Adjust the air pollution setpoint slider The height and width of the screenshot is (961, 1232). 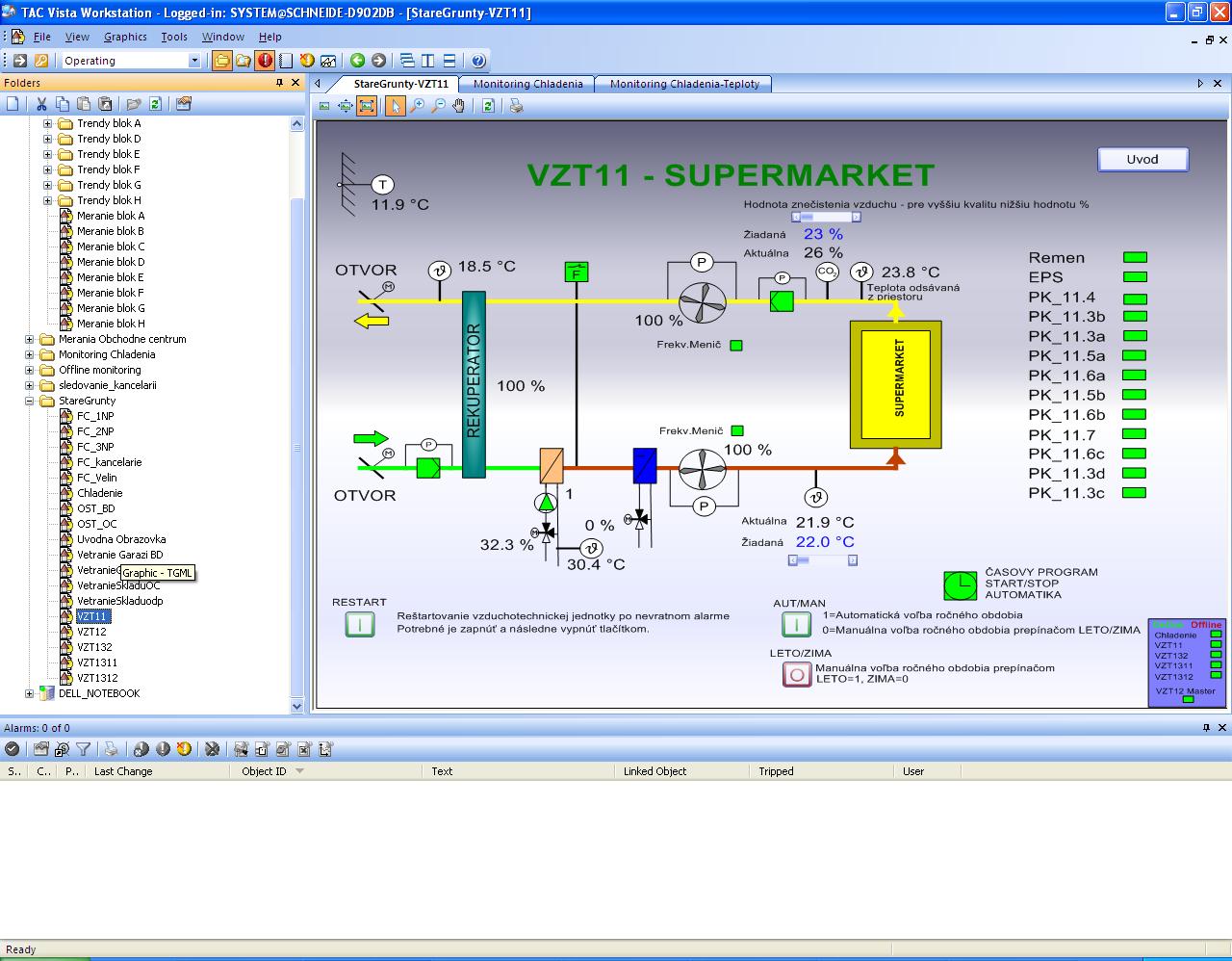pos(825,218)
